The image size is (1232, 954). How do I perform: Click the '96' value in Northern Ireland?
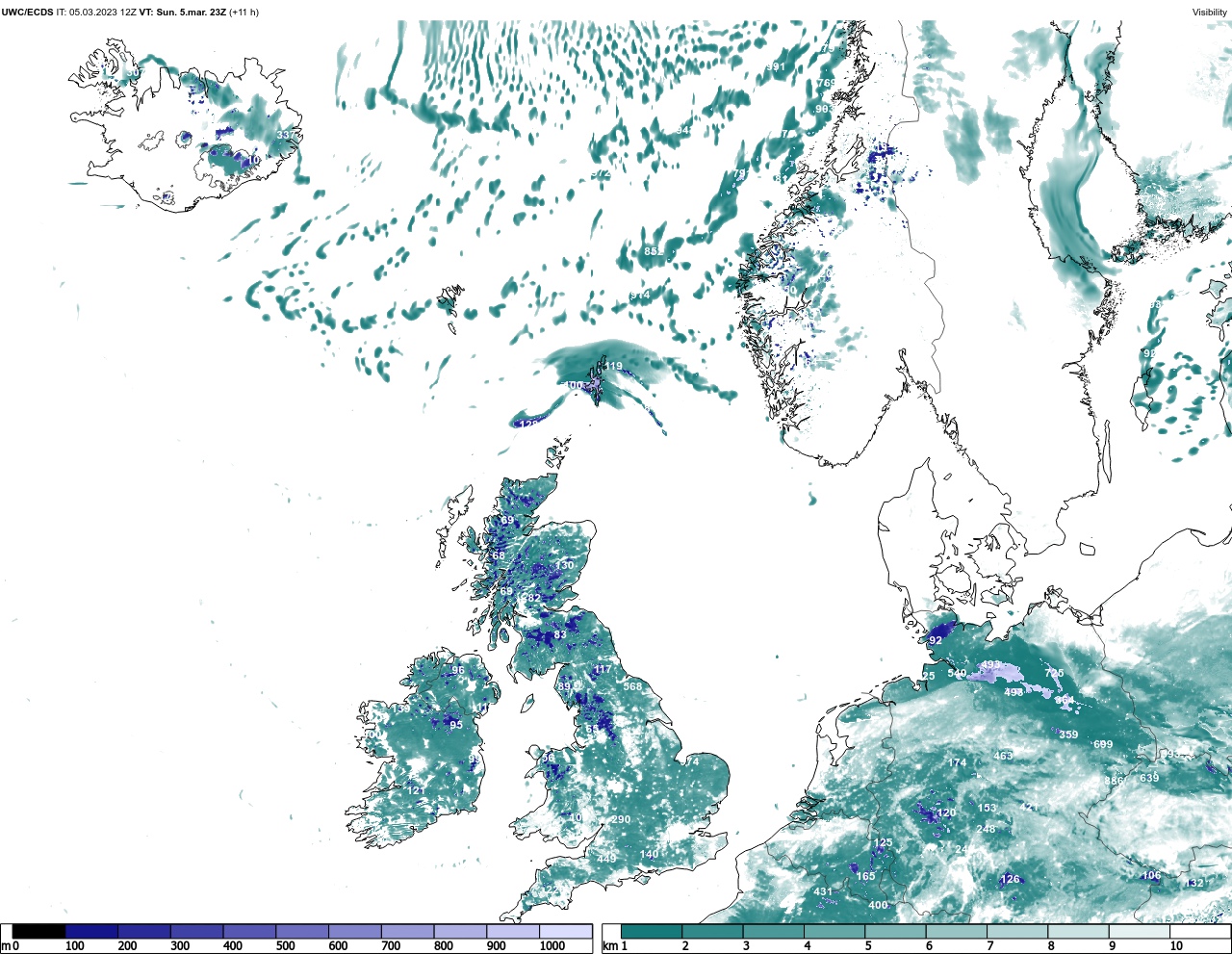point(458,671)
